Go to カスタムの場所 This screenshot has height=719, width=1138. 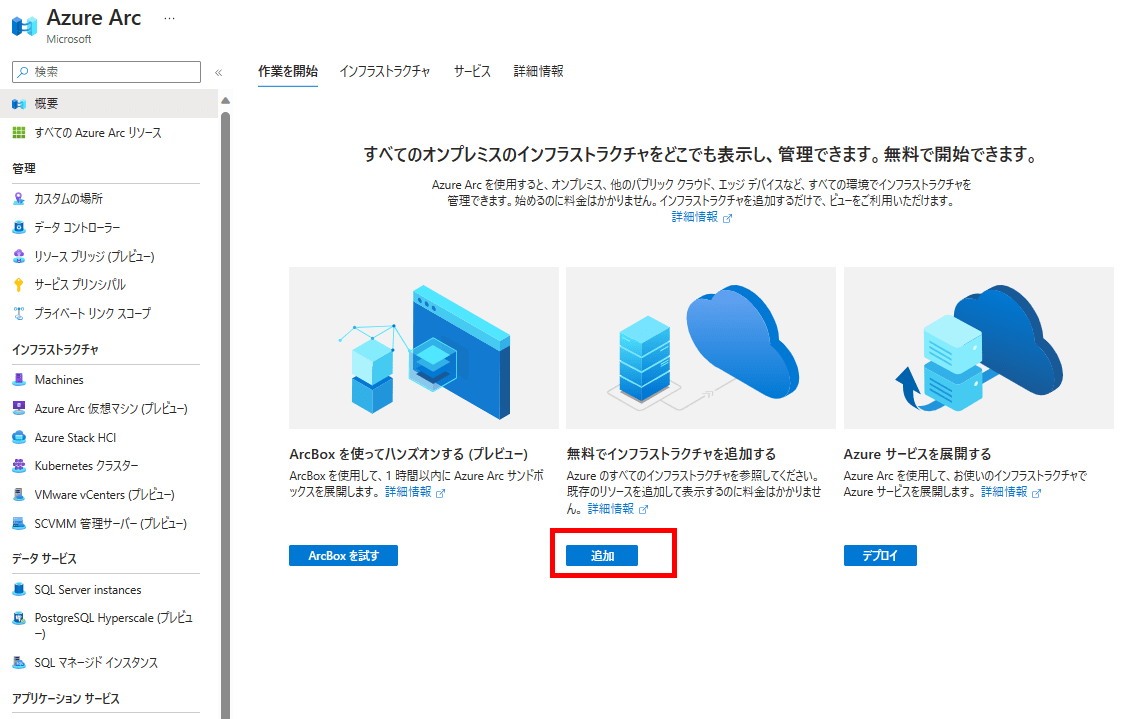tap(69, 198)
